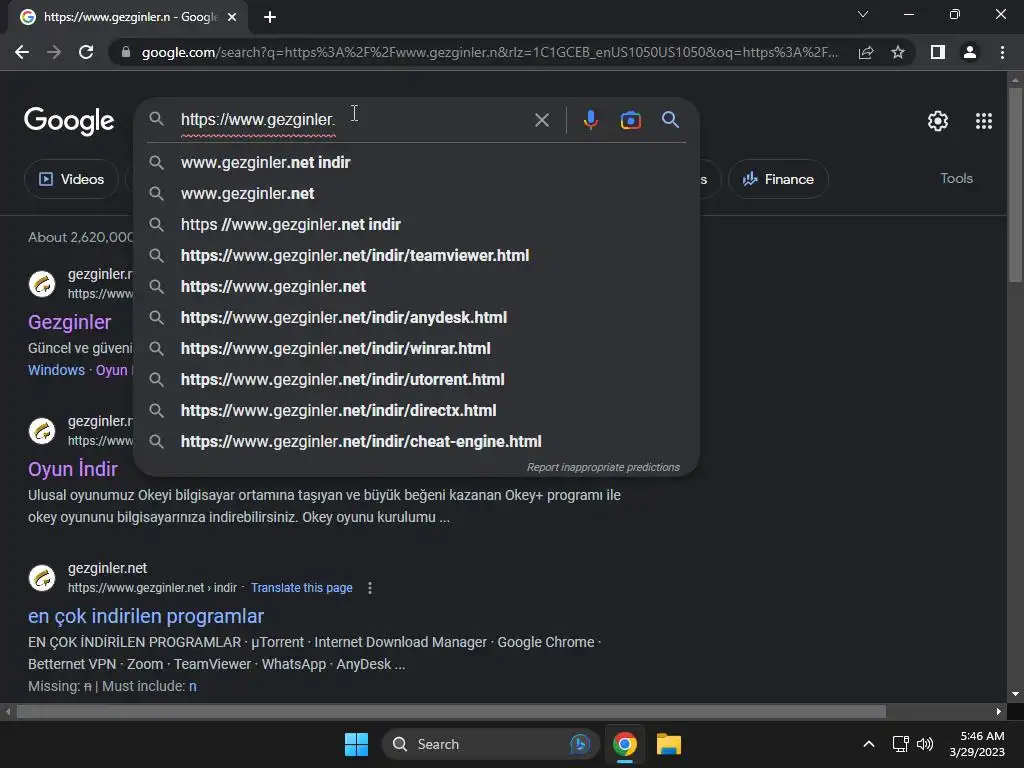
Task: Click the browser address bar URL
Action: point(490,52)
